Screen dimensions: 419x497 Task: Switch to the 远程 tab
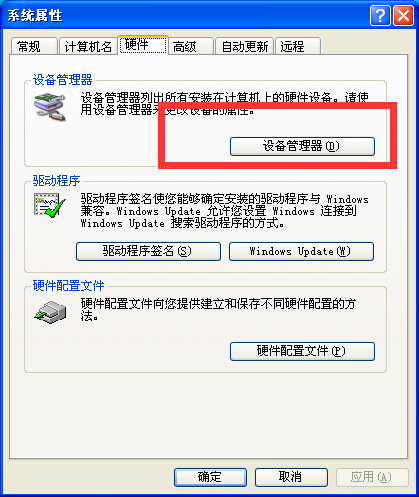298,46
